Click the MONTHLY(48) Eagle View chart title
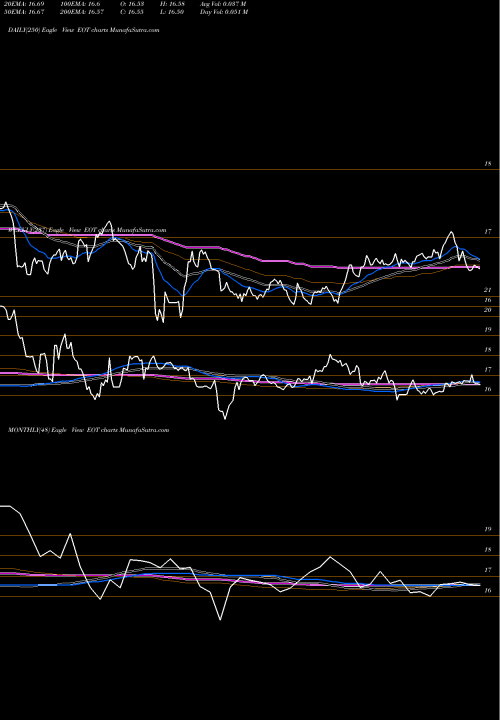 89,430
